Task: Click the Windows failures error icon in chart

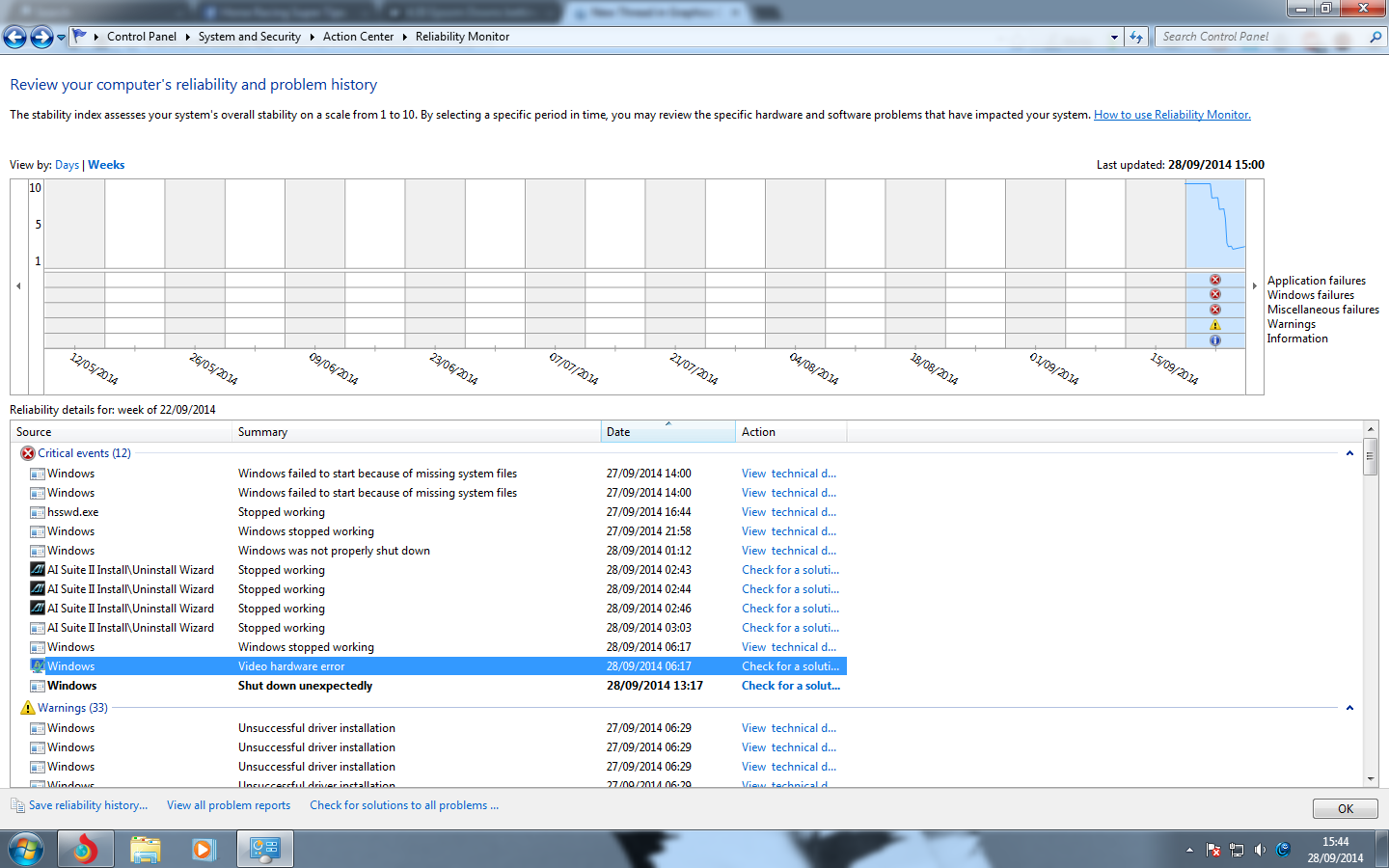Action: coord(1215,294)
